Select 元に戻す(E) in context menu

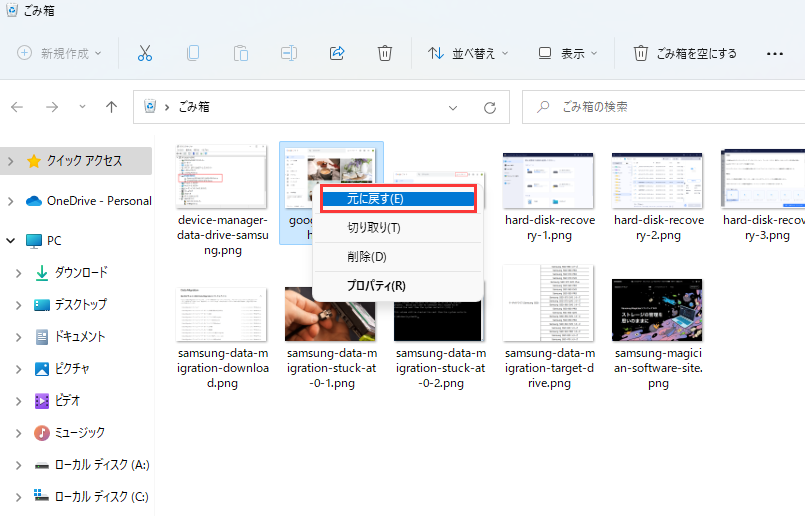[x=396, y=199]
